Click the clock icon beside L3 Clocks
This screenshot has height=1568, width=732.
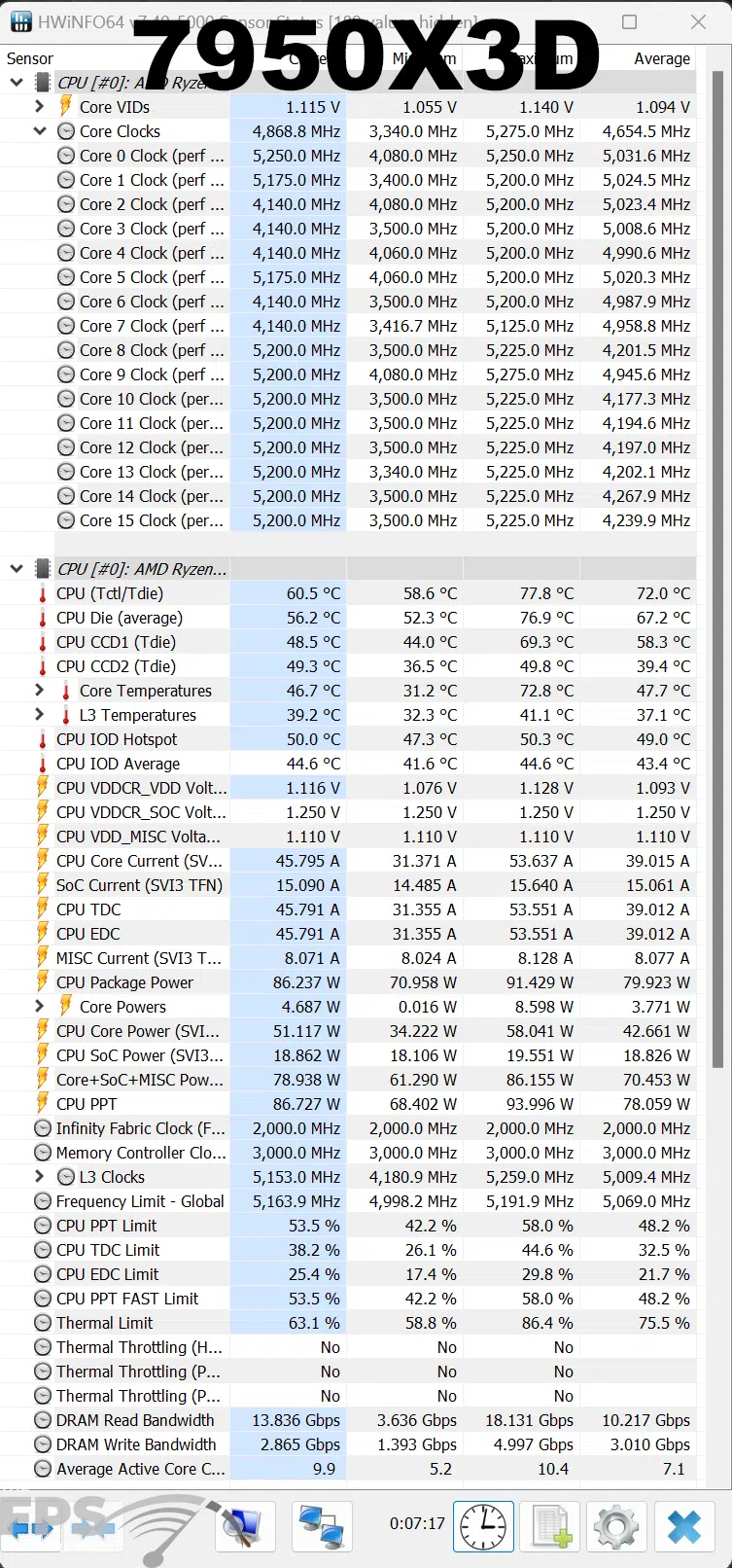coord(66,1177)
